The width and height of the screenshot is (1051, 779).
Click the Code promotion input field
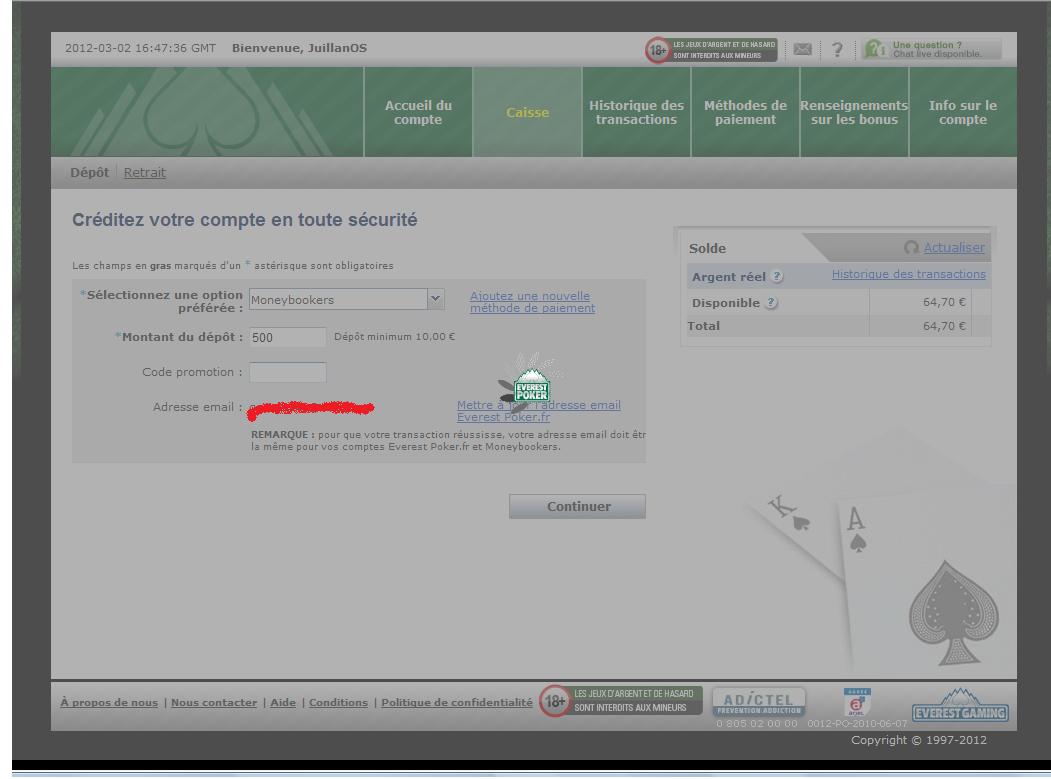[288, 372]
